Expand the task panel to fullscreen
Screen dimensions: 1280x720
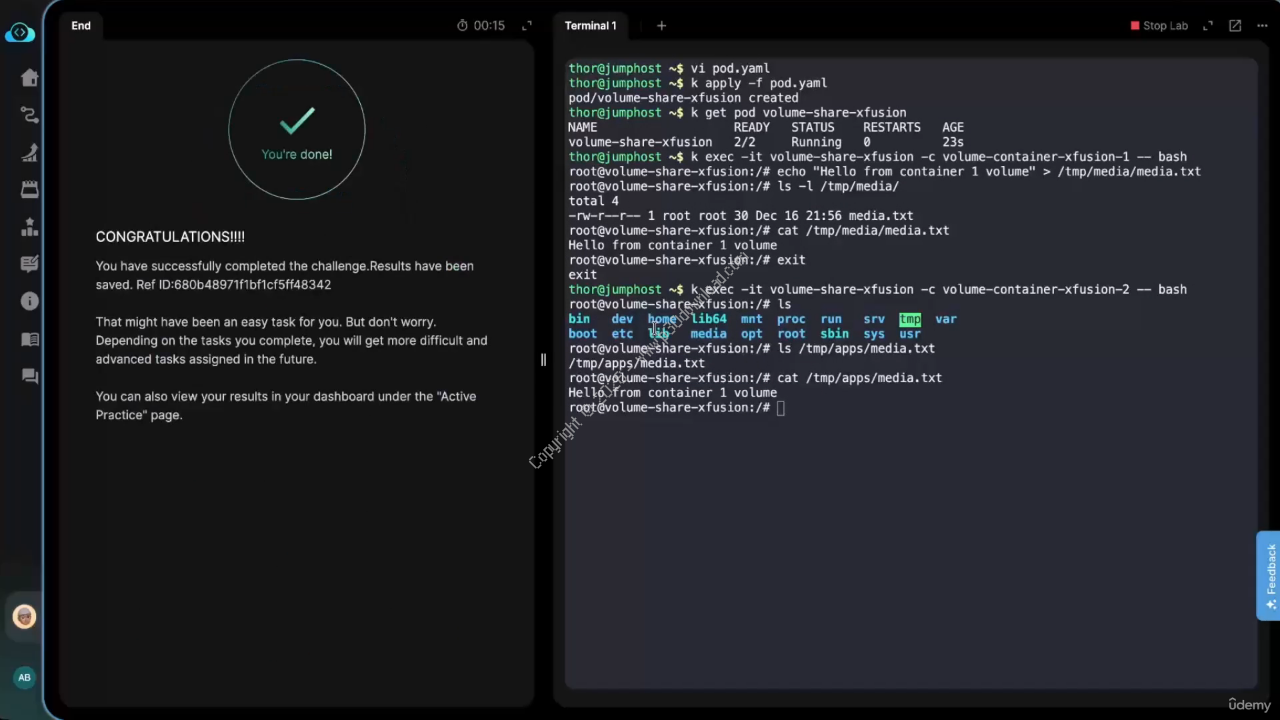[x=527, y=25]
